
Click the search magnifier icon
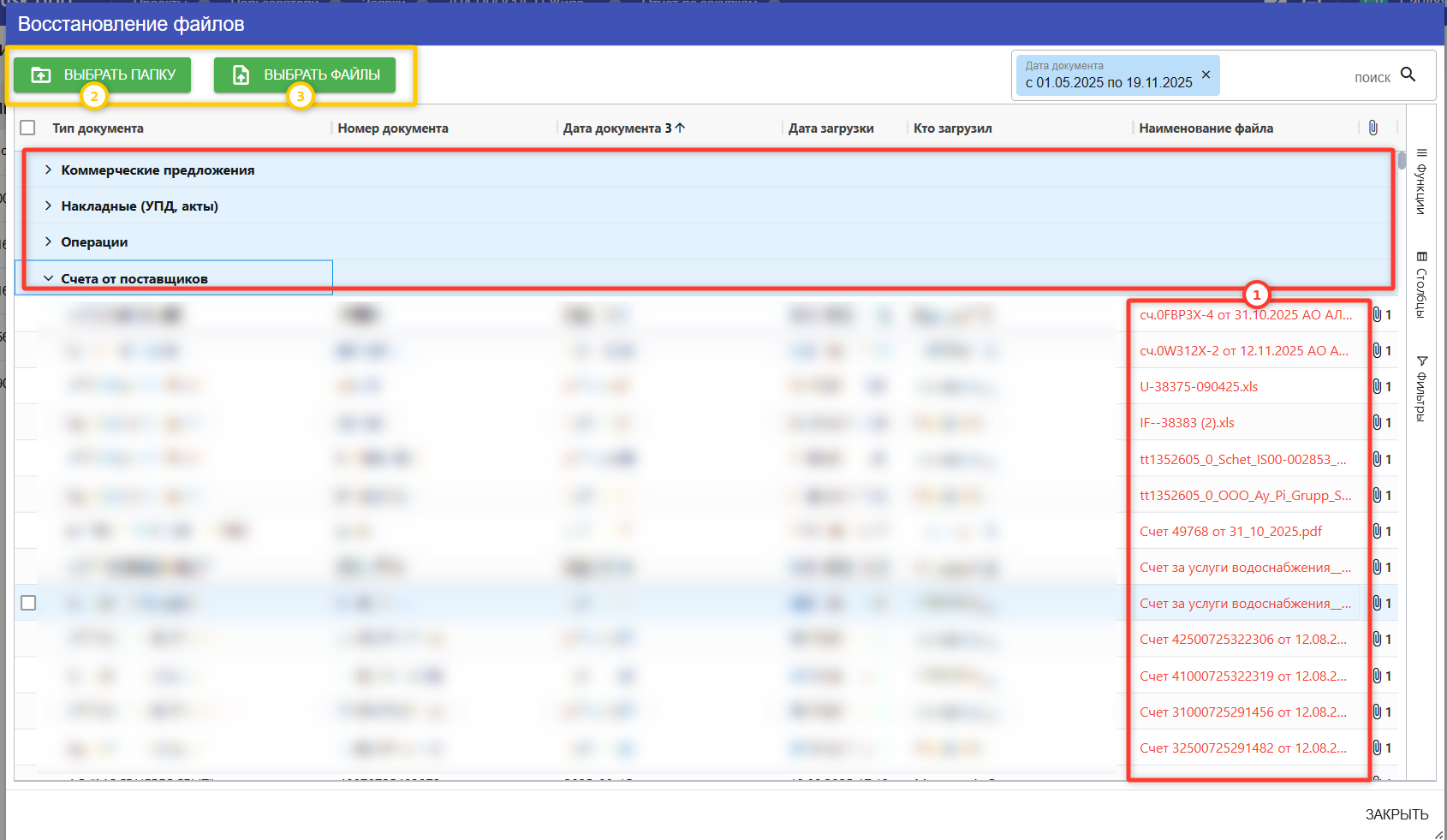(x=1408, y=75)
